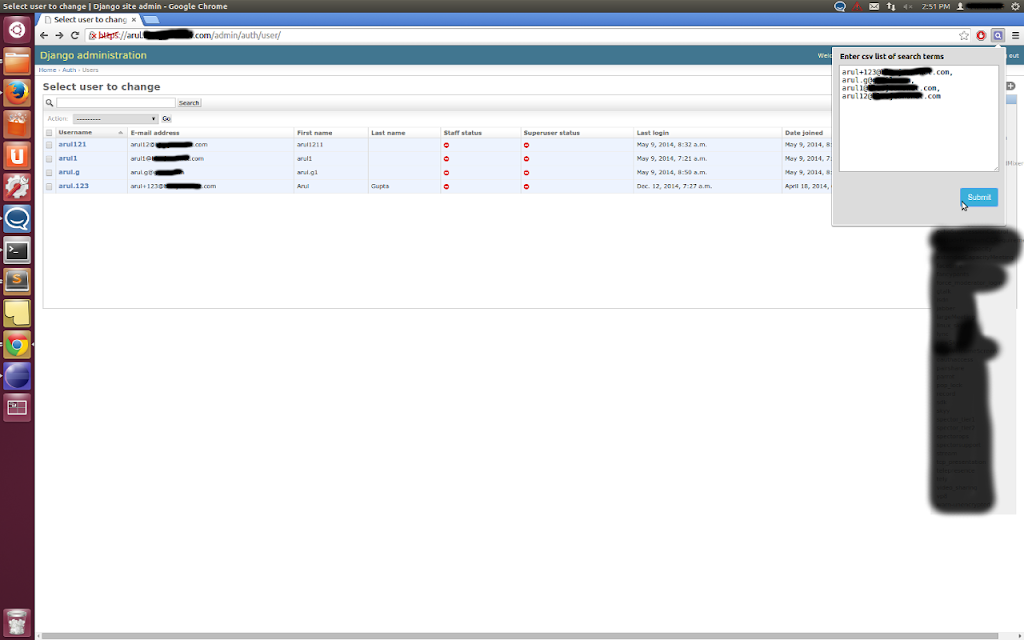Launch the Terminal from the dock
Viewport: 1024px width, 640px height.
[17, 250]
